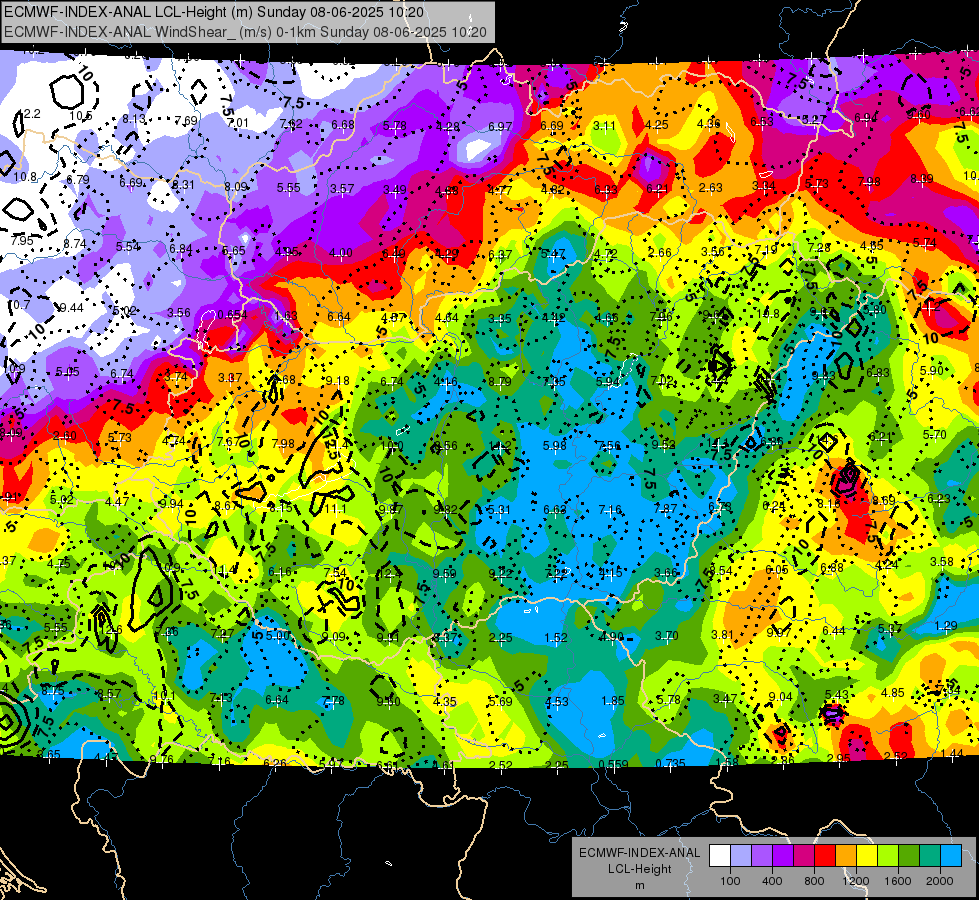The width and height of the screenshot is (979, 900).
Task: Click the grid value 5.31
Action: [x=499, y=510]
